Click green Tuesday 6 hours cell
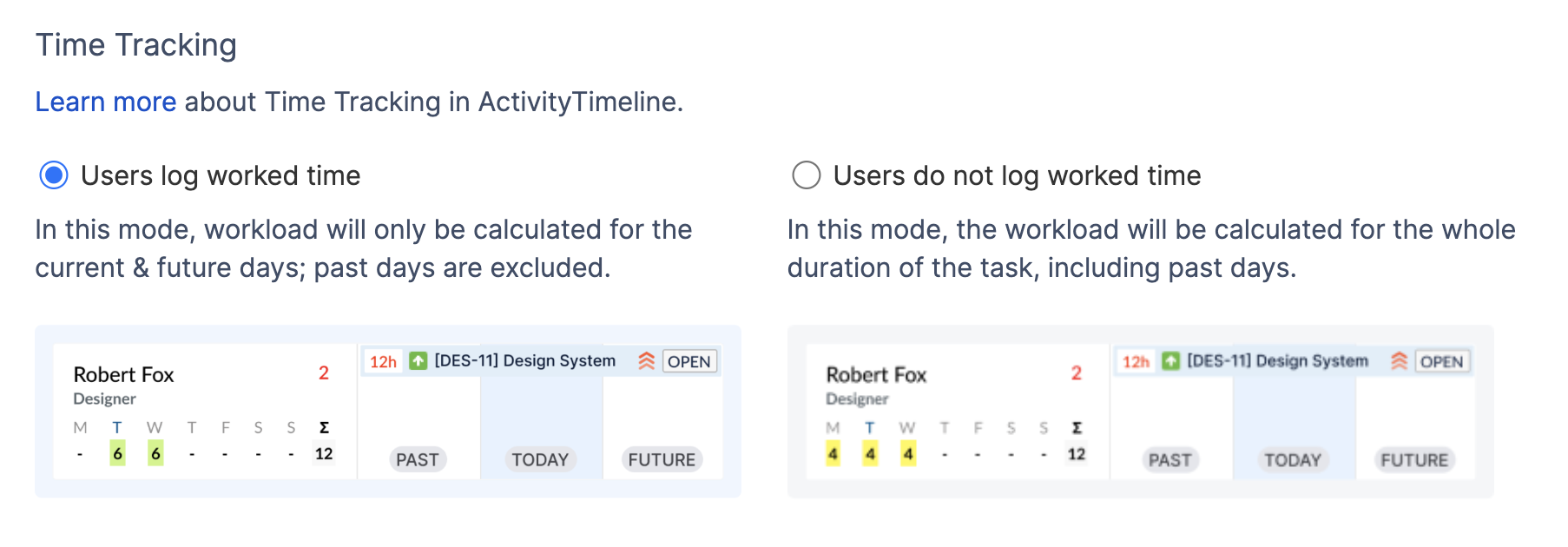 tap(117, 453)
